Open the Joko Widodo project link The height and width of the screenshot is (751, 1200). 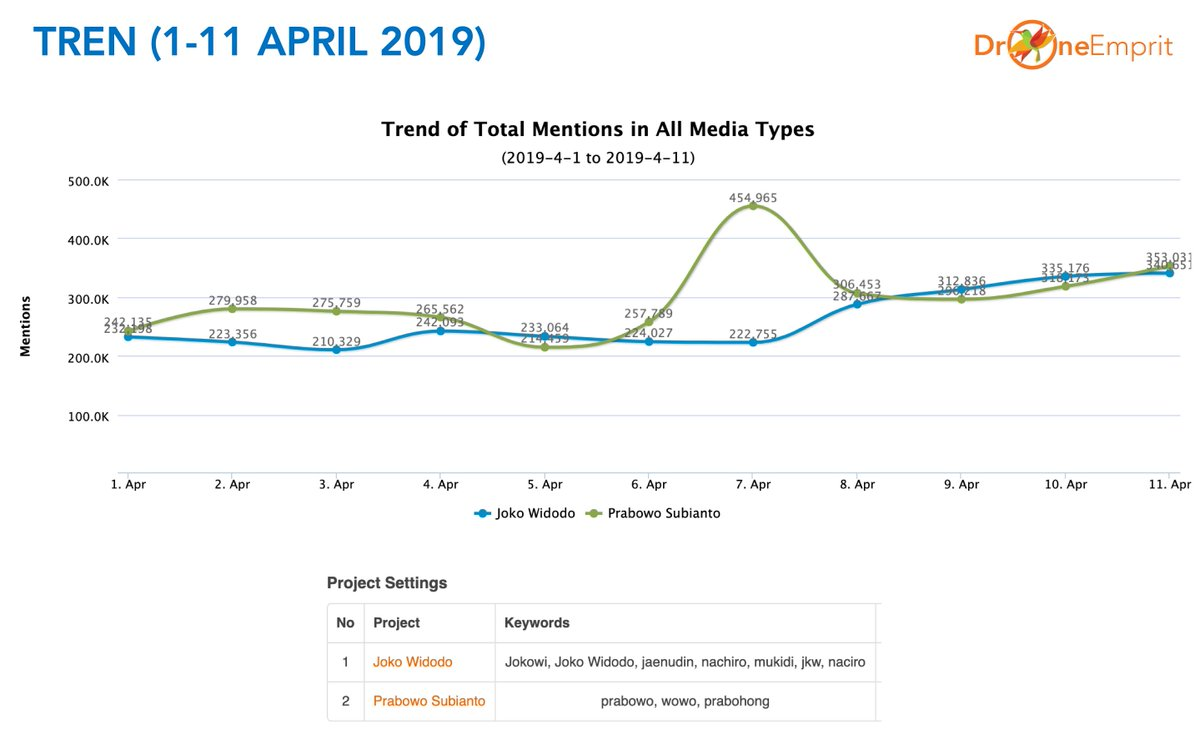point(412,662)
